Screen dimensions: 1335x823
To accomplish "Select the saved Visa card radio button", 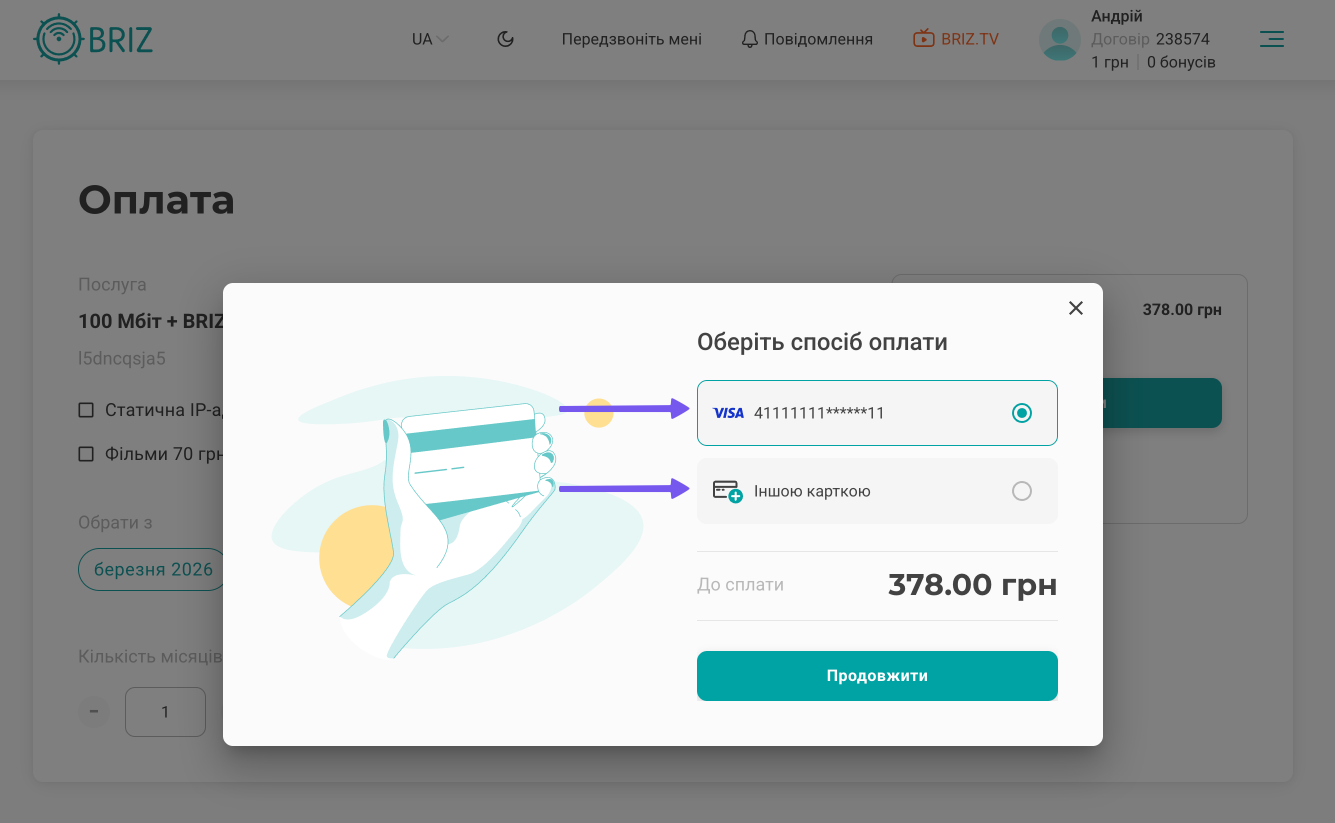I will click(x=1021, y=413).
